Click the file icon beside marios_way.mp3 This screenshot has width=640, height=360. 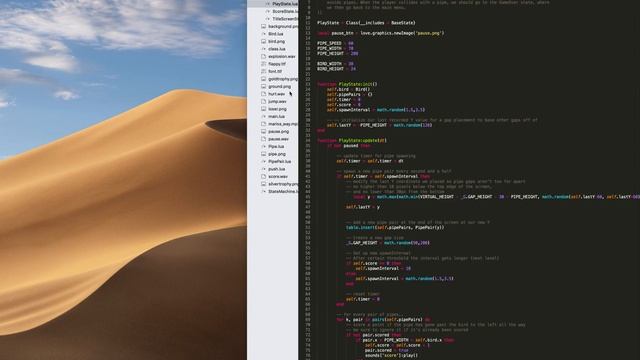click(264, 124)
